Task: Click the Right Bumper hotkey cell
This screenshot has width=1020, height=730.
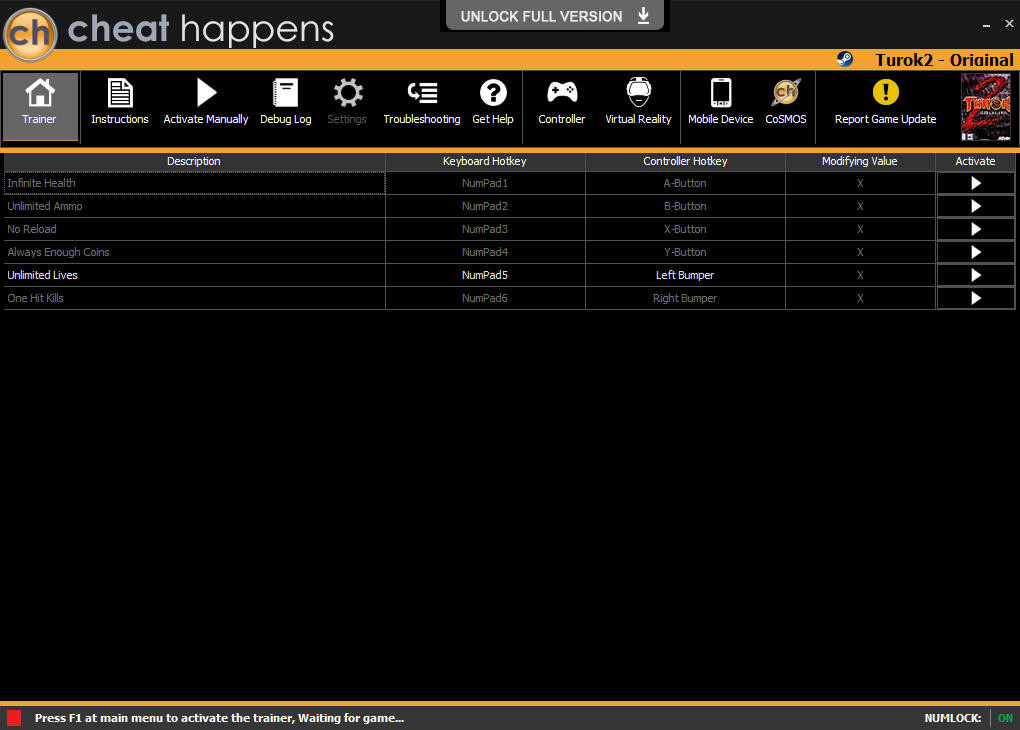Action: 685,298
